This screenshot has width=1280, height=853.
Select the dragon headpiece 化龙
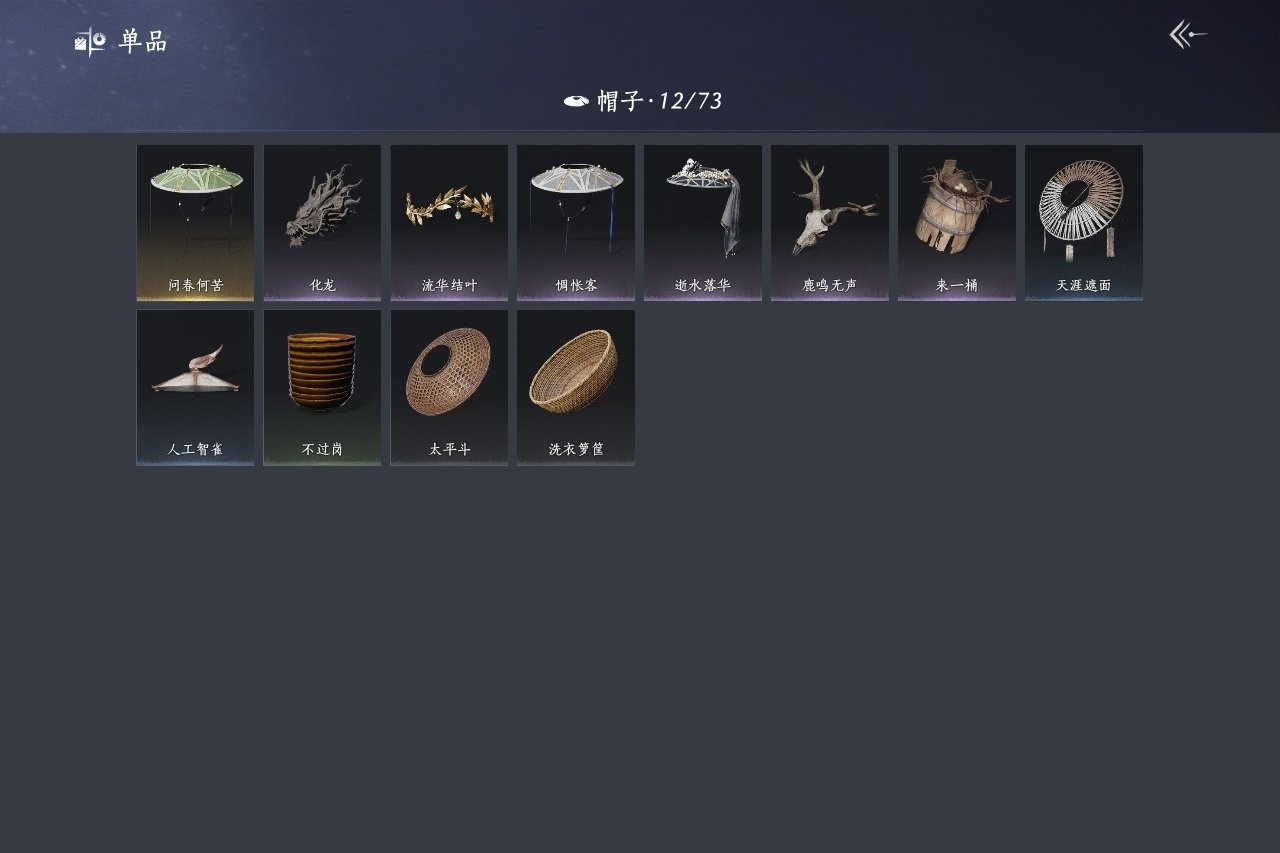click(x=322, y=222)
